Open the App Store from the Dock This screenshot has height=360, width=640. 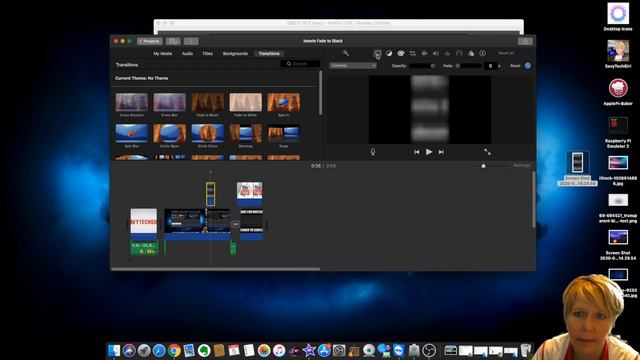click(324, 350)
